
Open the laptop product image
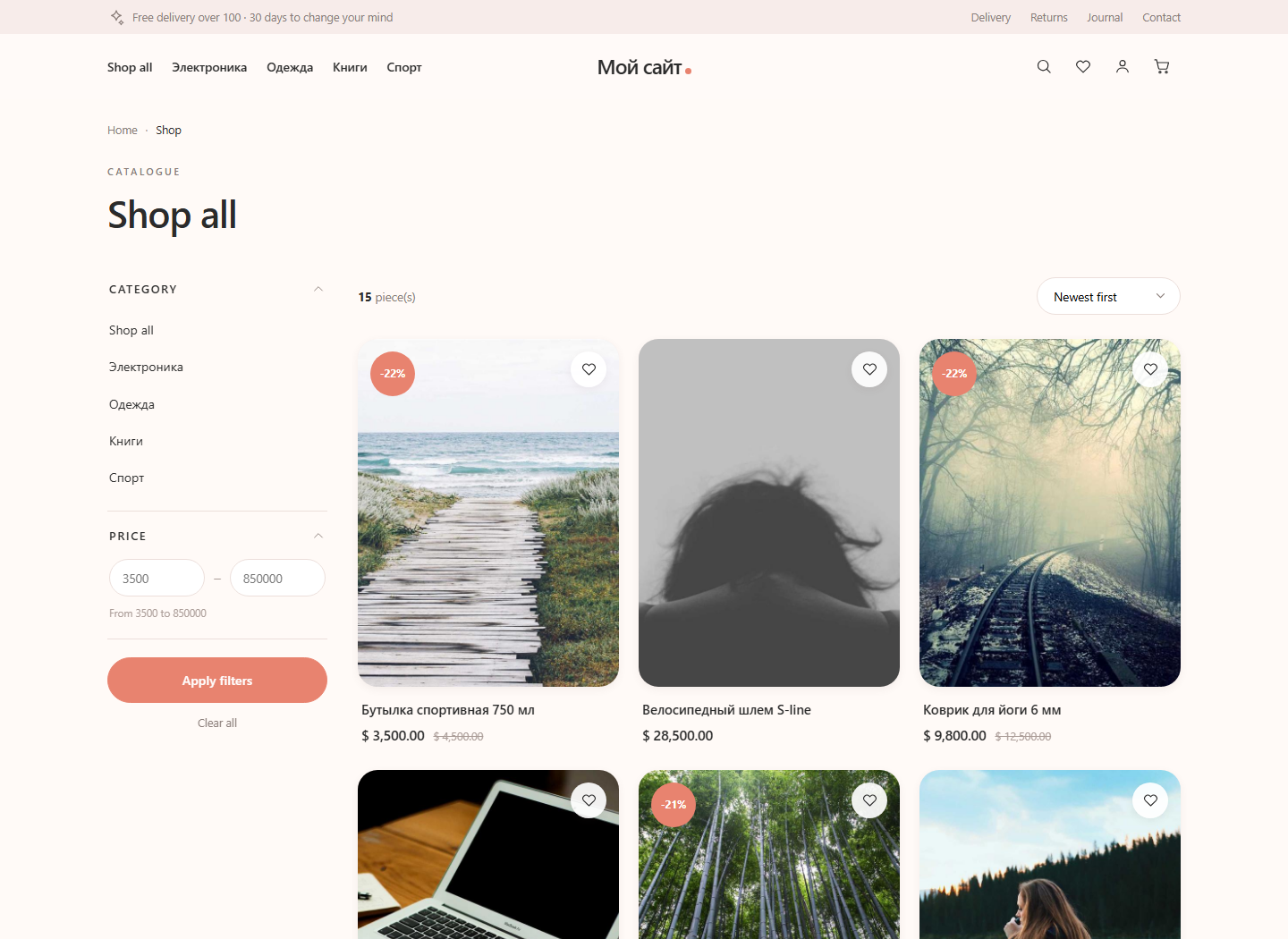pos(488,854)
